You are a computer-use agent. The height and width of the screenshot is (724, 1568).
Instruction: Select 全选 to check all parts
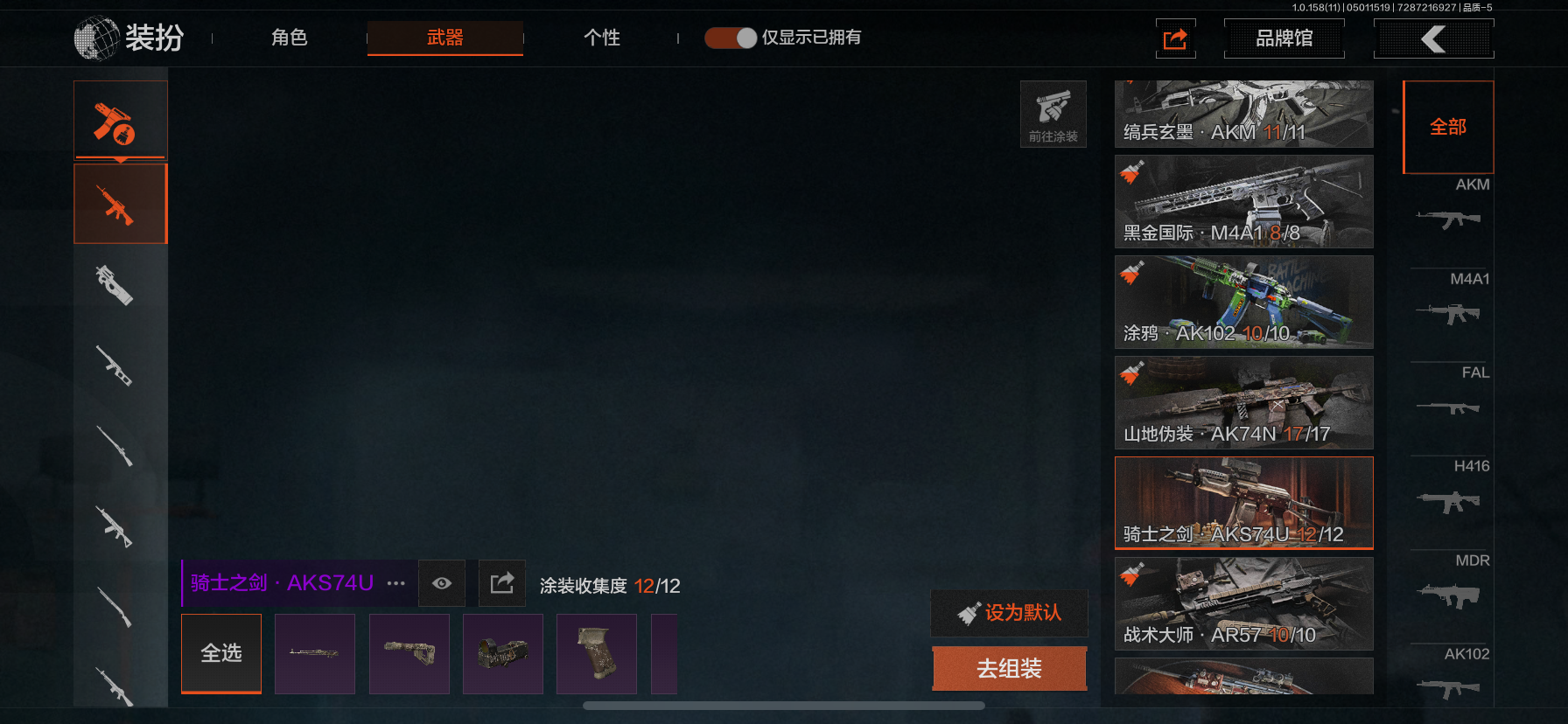pos(221,653)
